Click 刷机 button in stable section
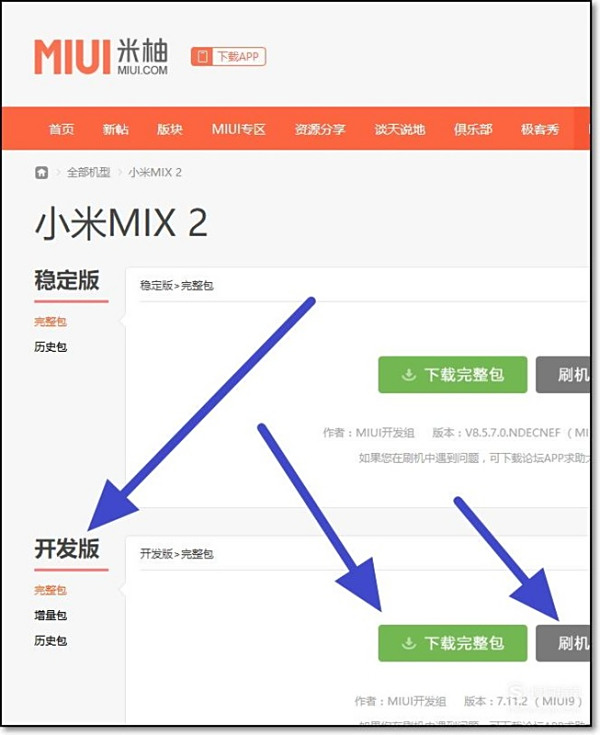 pyautogui.click(x=563, y=375)
